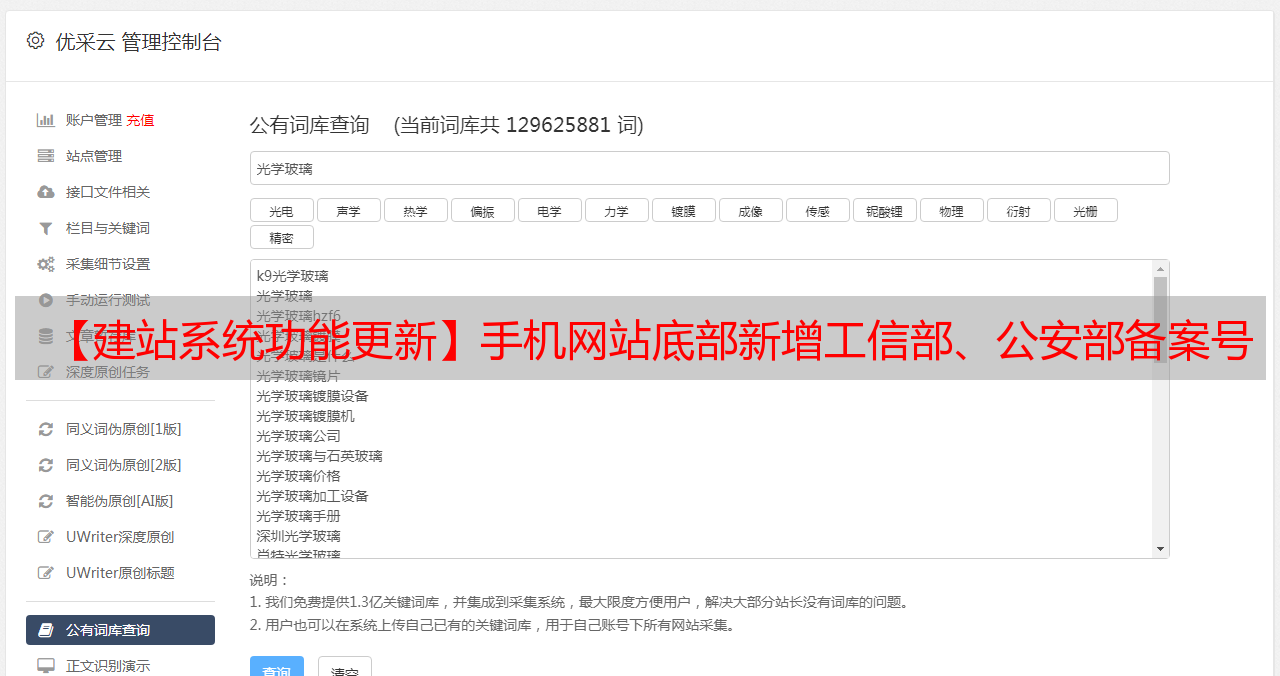This screenshot has width=1280, height=676.
Task: Click the results list scrollbar up arrow
Action: click(1160, 269)
